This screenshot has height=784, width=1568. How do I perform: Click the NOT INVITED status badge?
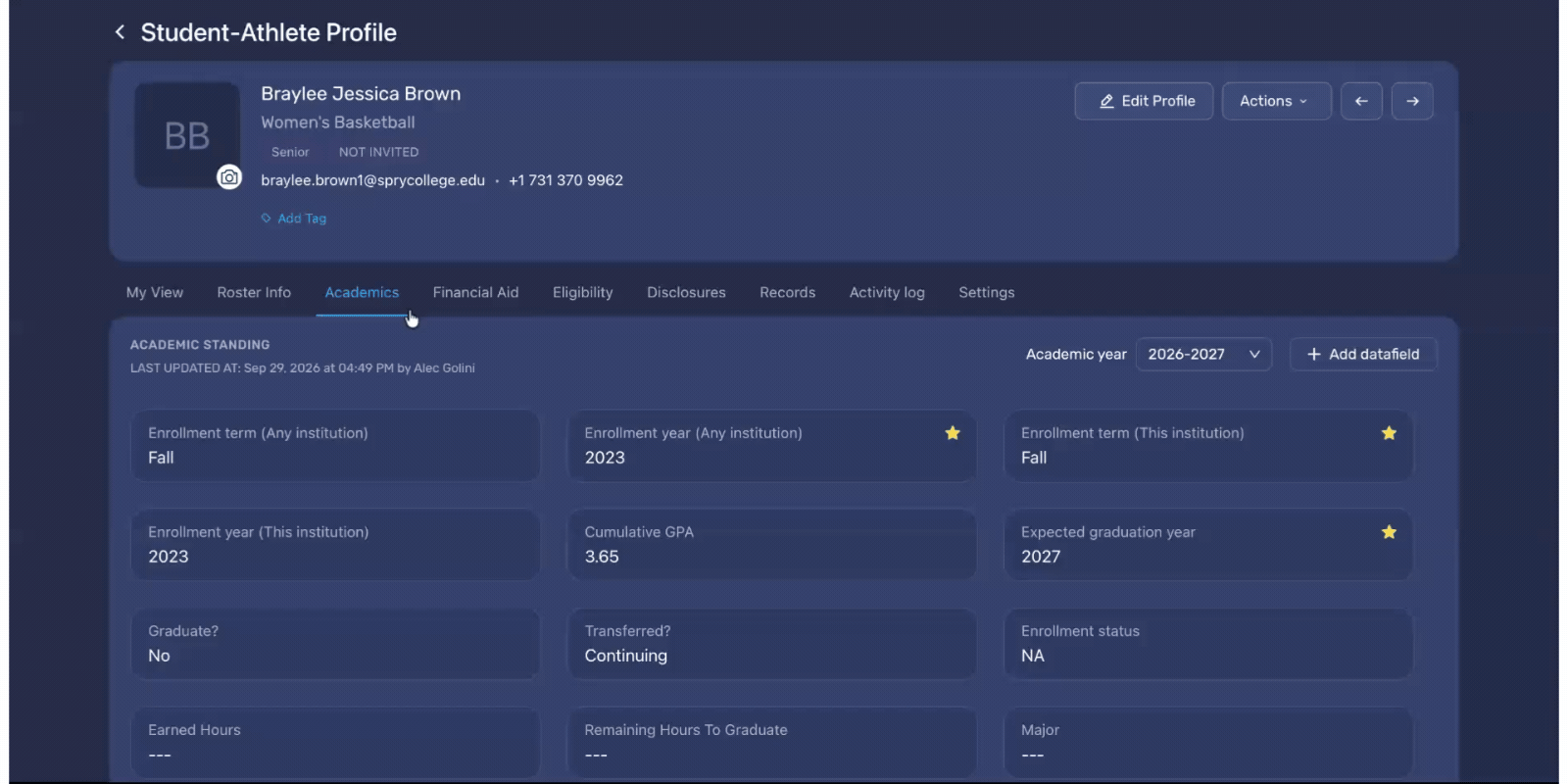pos(378,152)
